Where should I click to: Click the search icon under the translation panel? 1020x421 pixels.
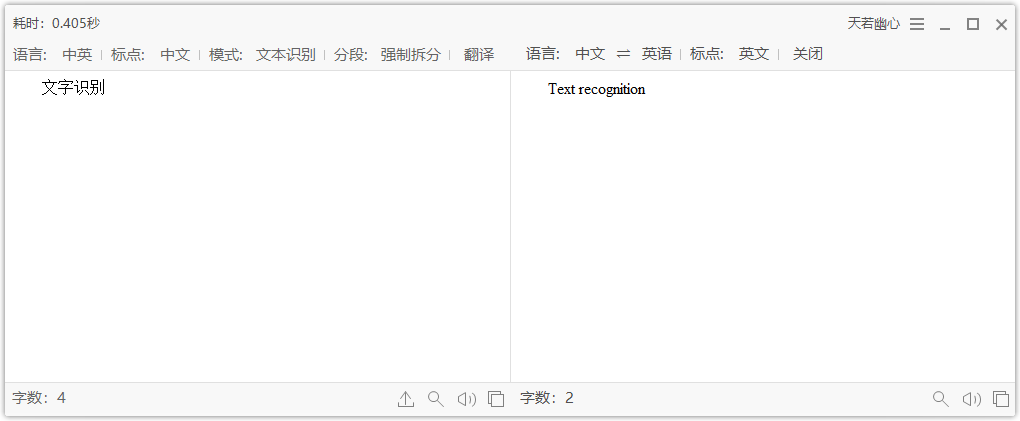point(940,399)
